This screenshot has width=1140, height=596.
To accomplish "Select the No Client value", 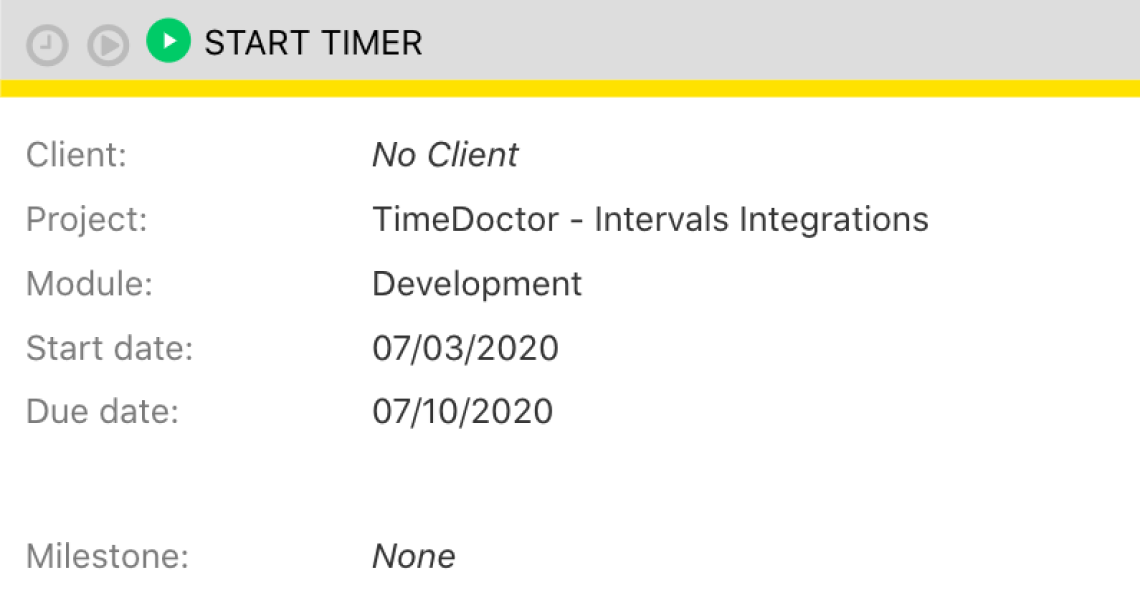I will (x=445, y=155).
